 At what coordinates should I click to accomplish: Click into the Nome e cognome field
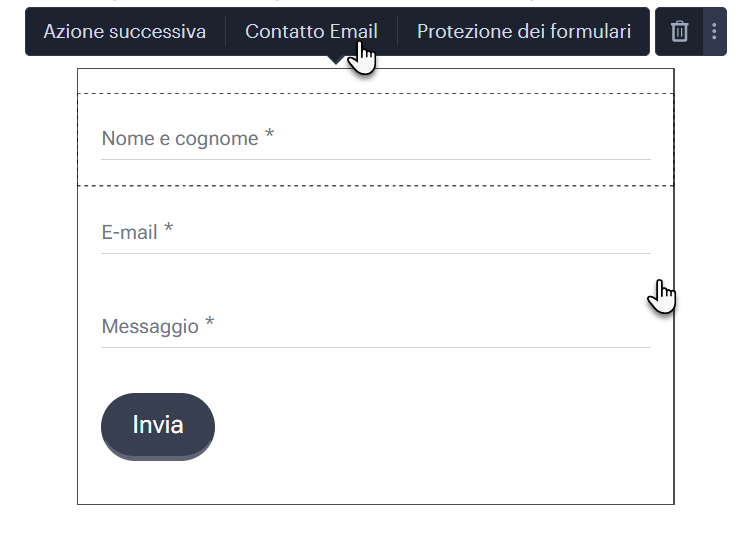tap(376, 139)
